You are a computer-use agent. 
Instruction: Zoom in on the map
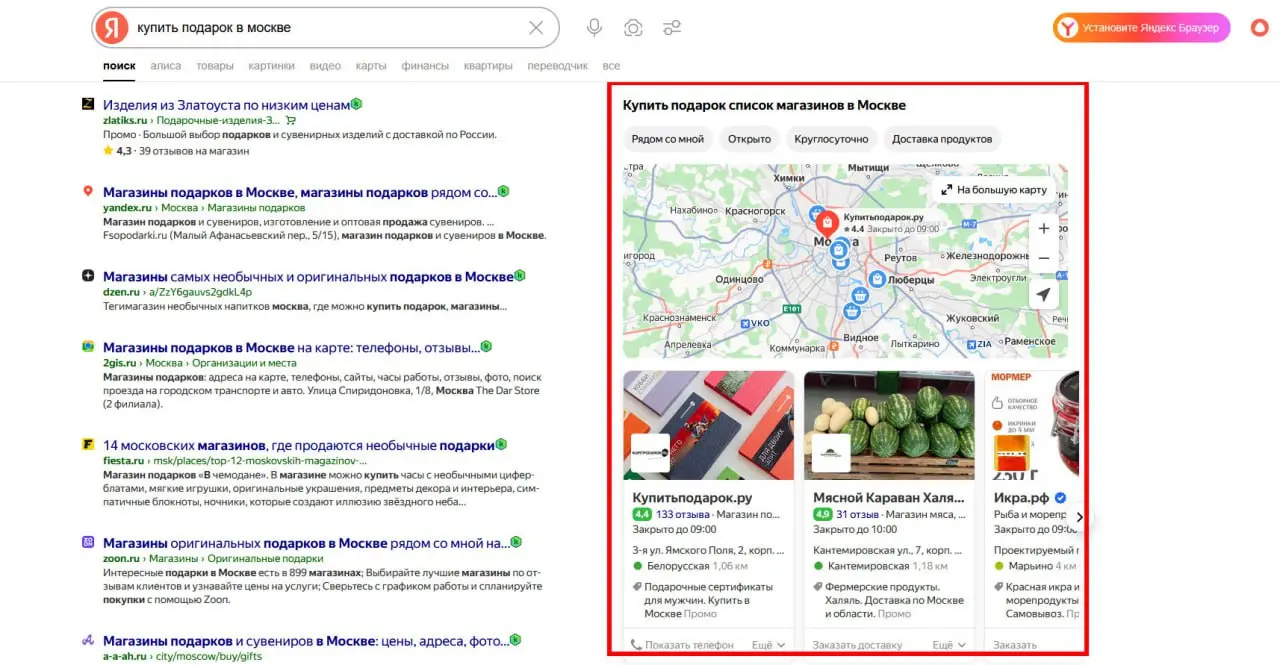1044,229
